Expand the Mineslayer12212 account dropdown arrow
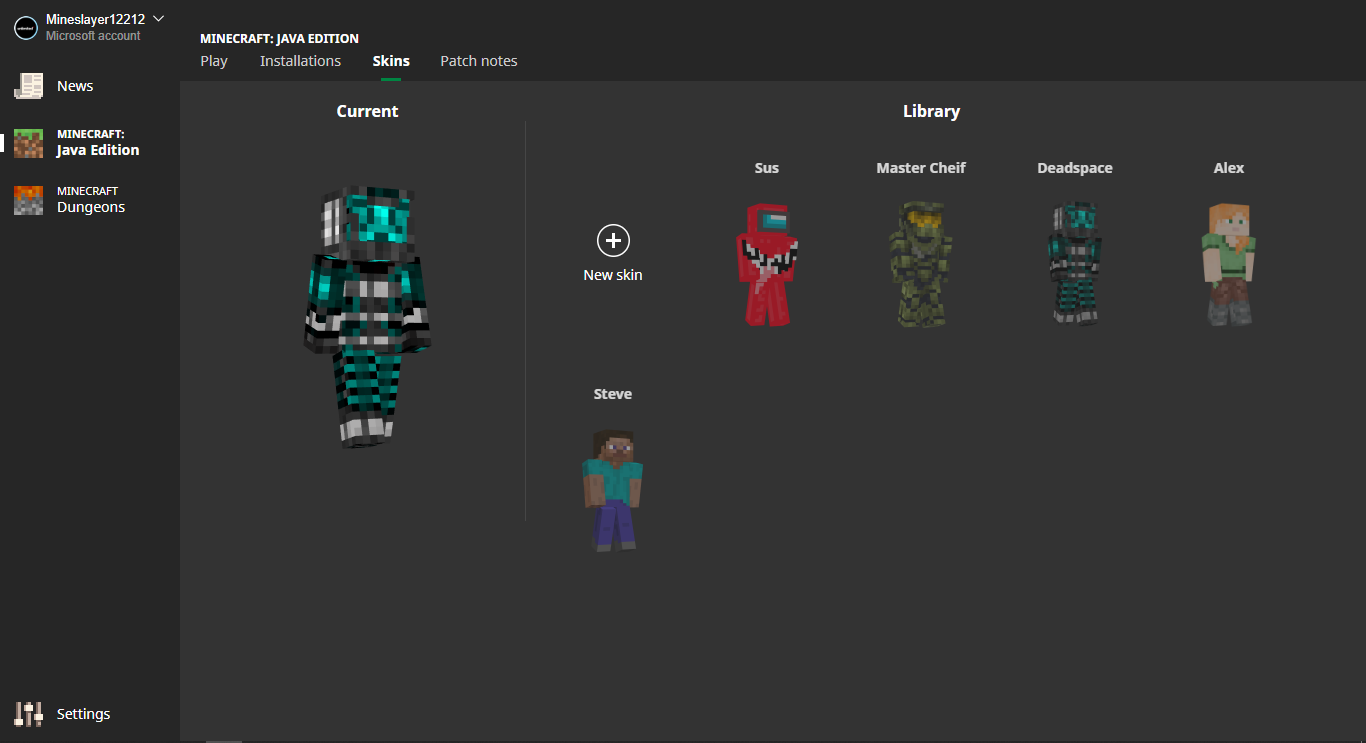The height and width of the screenshot is (743, 1366). 158,19
